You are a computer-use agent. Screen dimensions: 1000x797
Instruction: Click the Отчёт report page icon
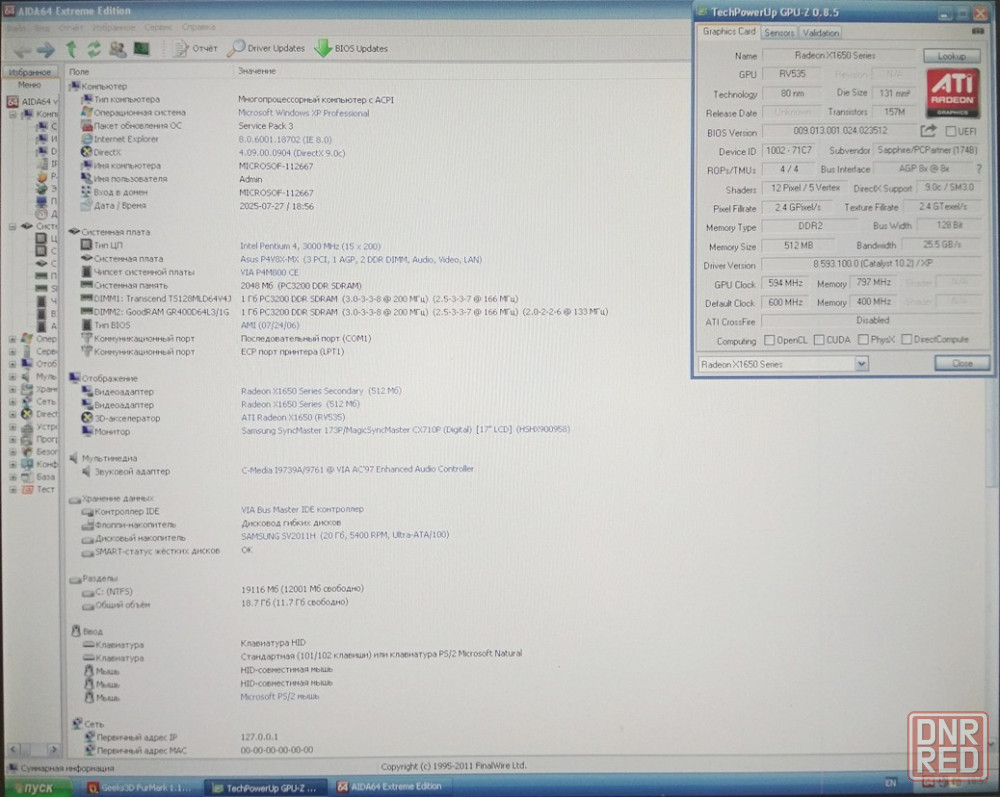click(182, 48)
